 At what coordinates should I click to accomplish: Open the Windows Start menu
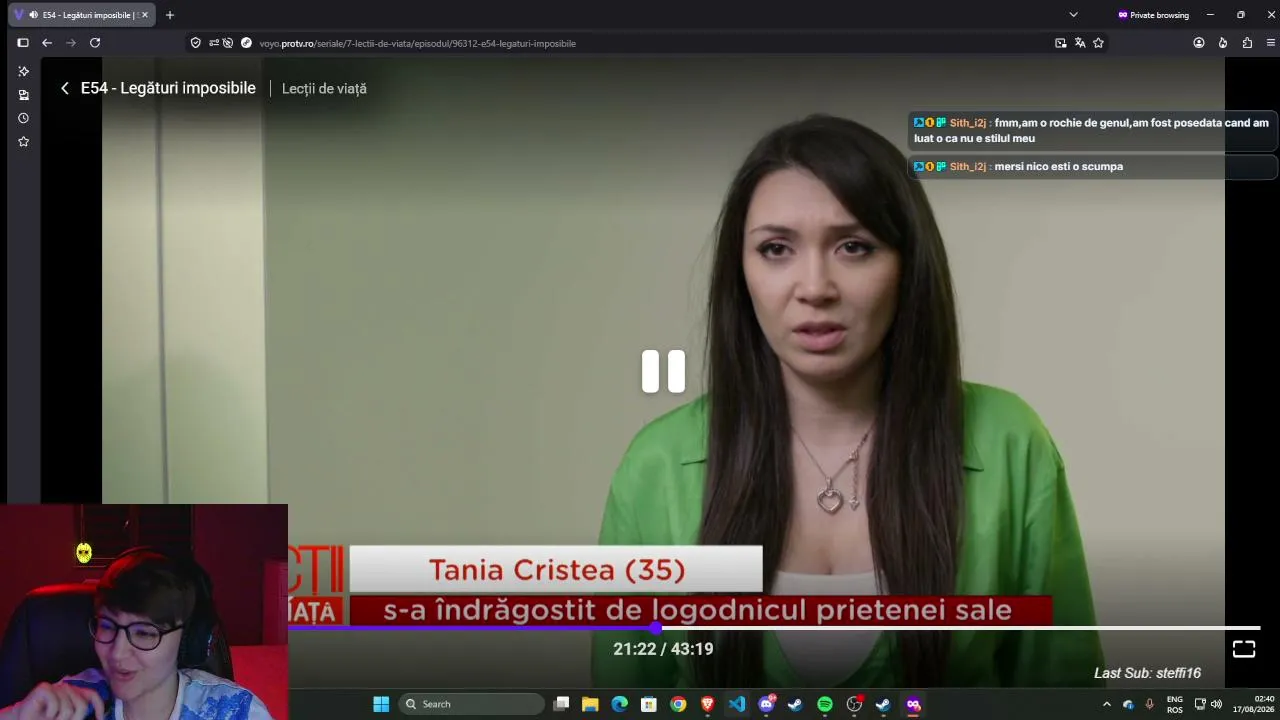[381, 704]
